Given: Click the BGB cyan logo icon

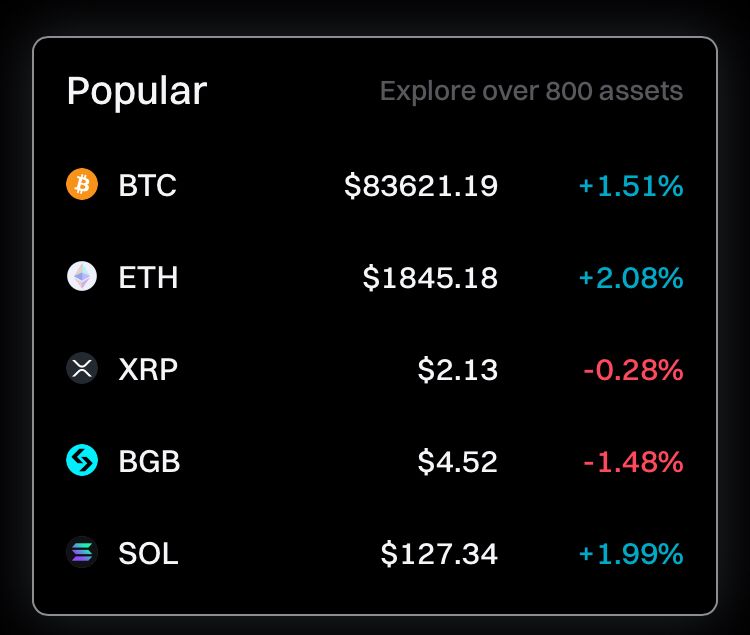Looking at the screenshot, I should [x=82, y=461].
